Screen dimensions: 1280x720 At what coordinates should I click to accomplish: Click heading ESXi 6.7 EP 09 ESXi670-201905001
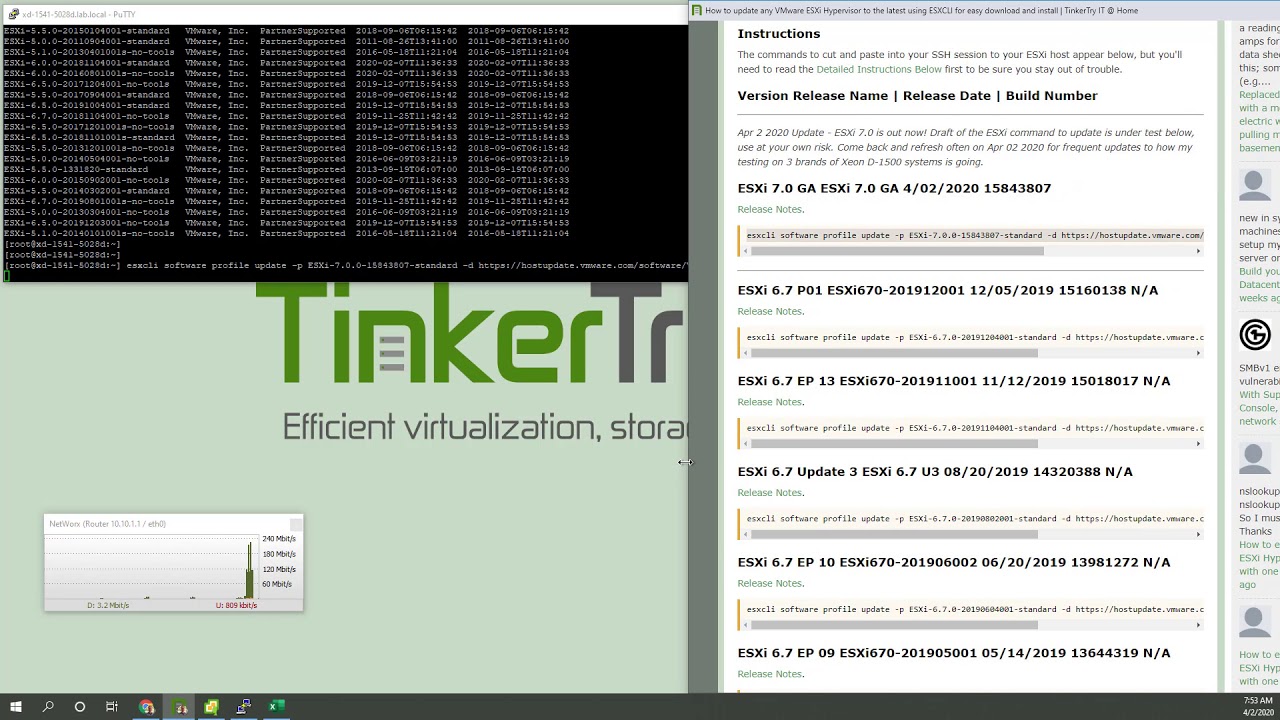click(x=954, y=653)
